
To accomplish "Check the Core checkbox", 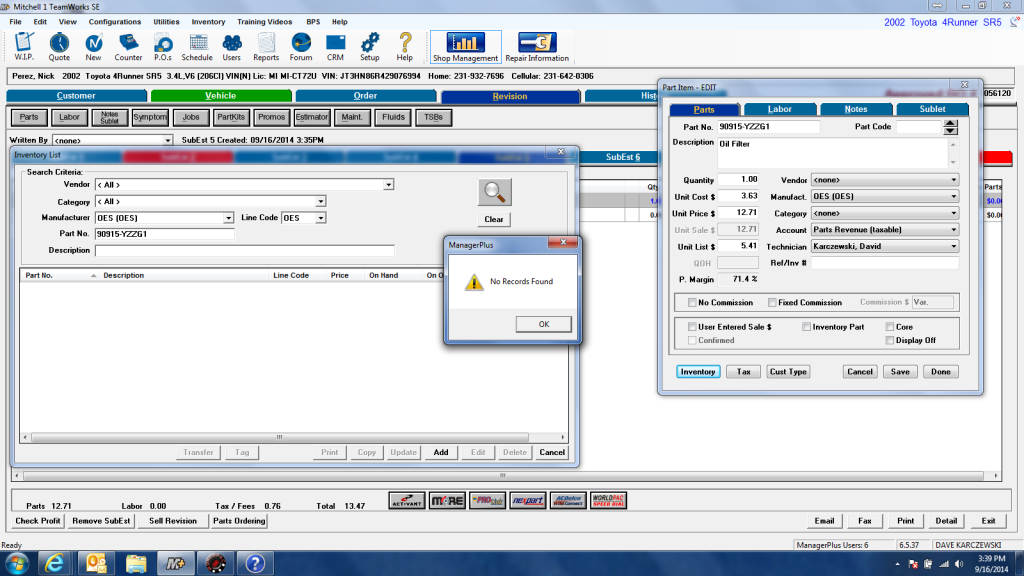I will click(889, 327).
